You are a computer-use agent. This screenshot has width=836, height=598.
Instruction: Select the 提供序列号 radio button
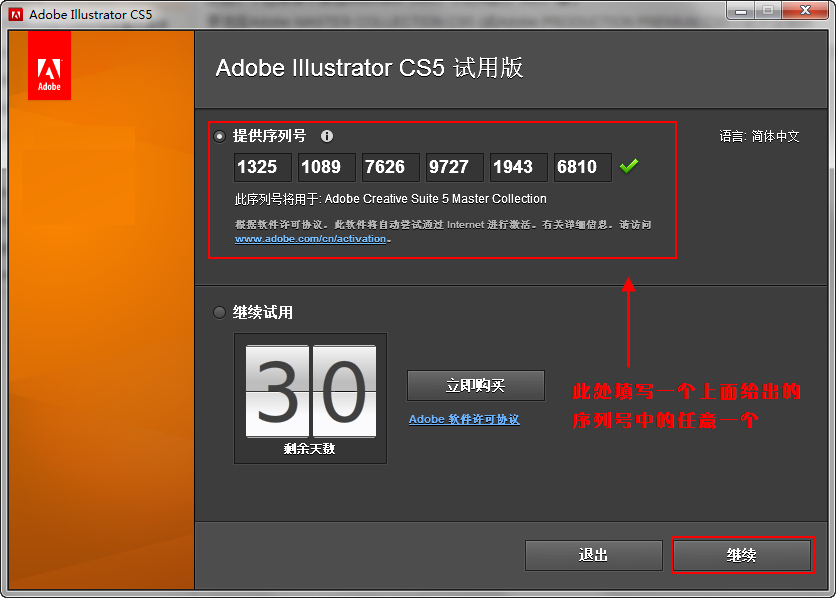pos(219,135)
